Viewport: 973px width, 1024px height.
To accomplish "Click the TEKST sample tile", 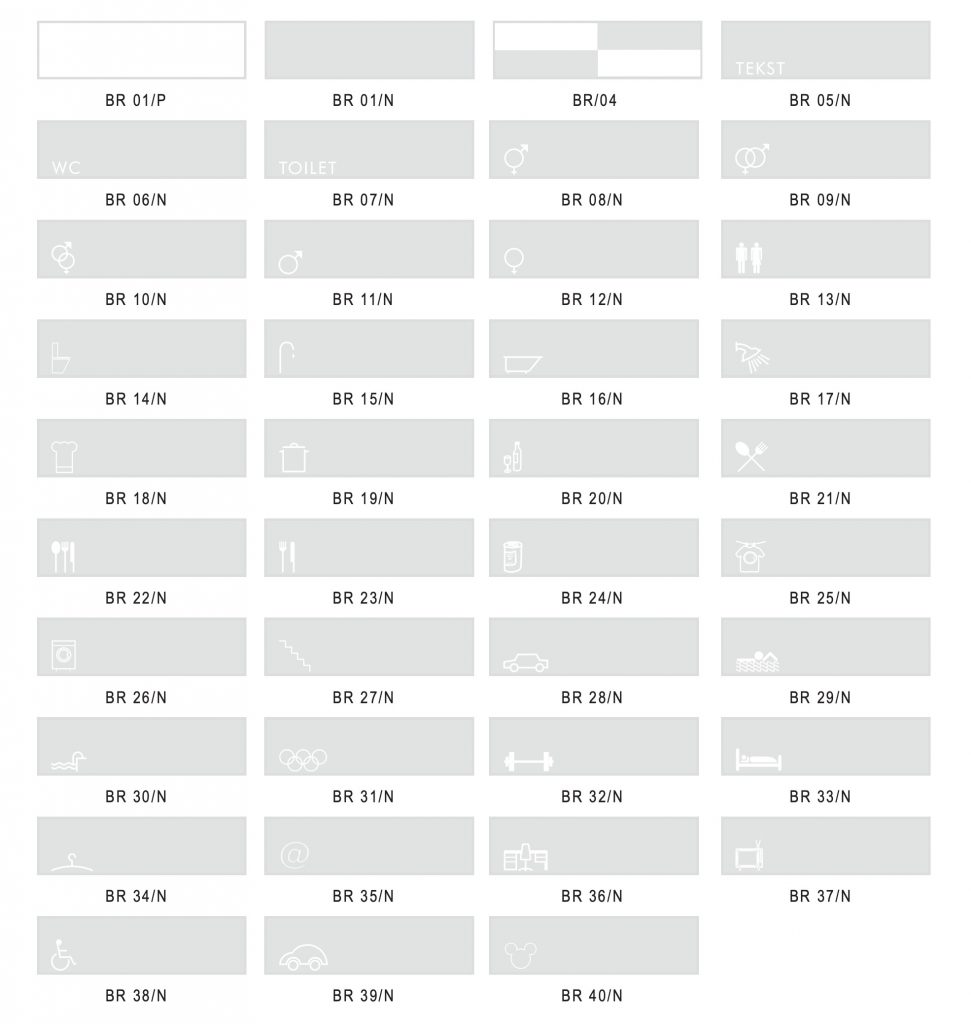I will click(x=825, y=50).
